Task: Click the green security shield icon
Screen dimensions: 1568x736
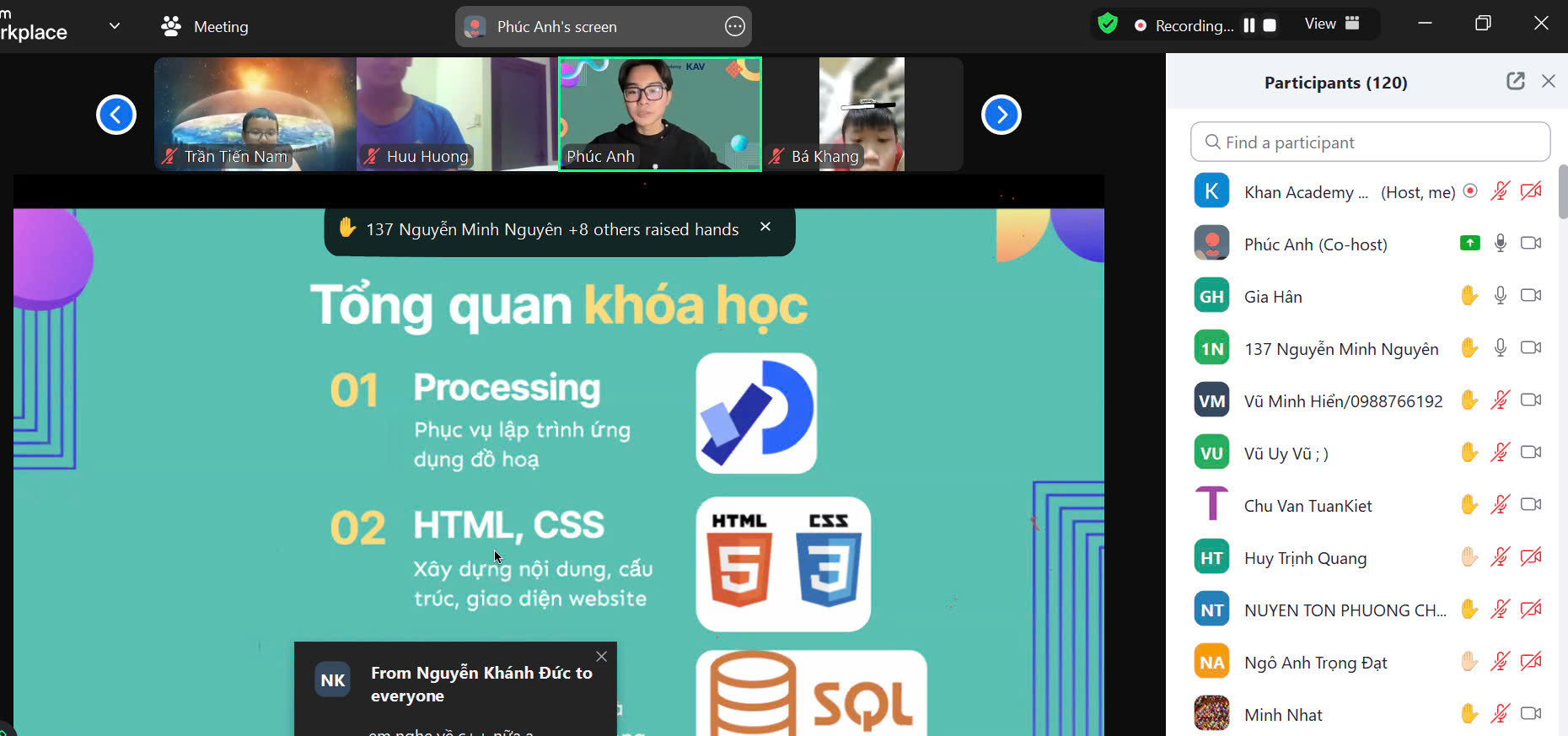Action: [1108, 24]
